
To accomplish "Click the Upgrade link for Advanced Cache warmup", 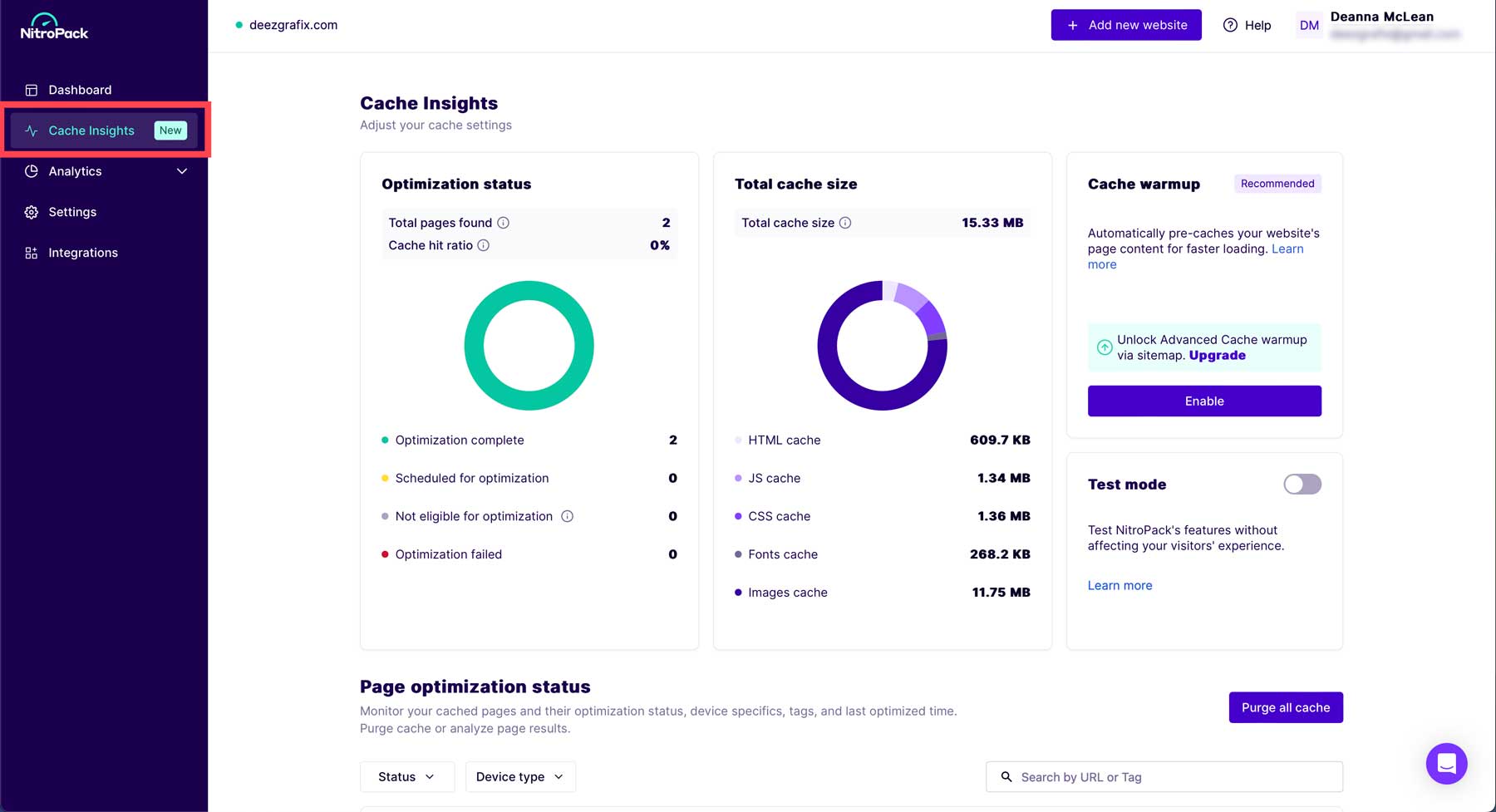I will (1217, 355).
